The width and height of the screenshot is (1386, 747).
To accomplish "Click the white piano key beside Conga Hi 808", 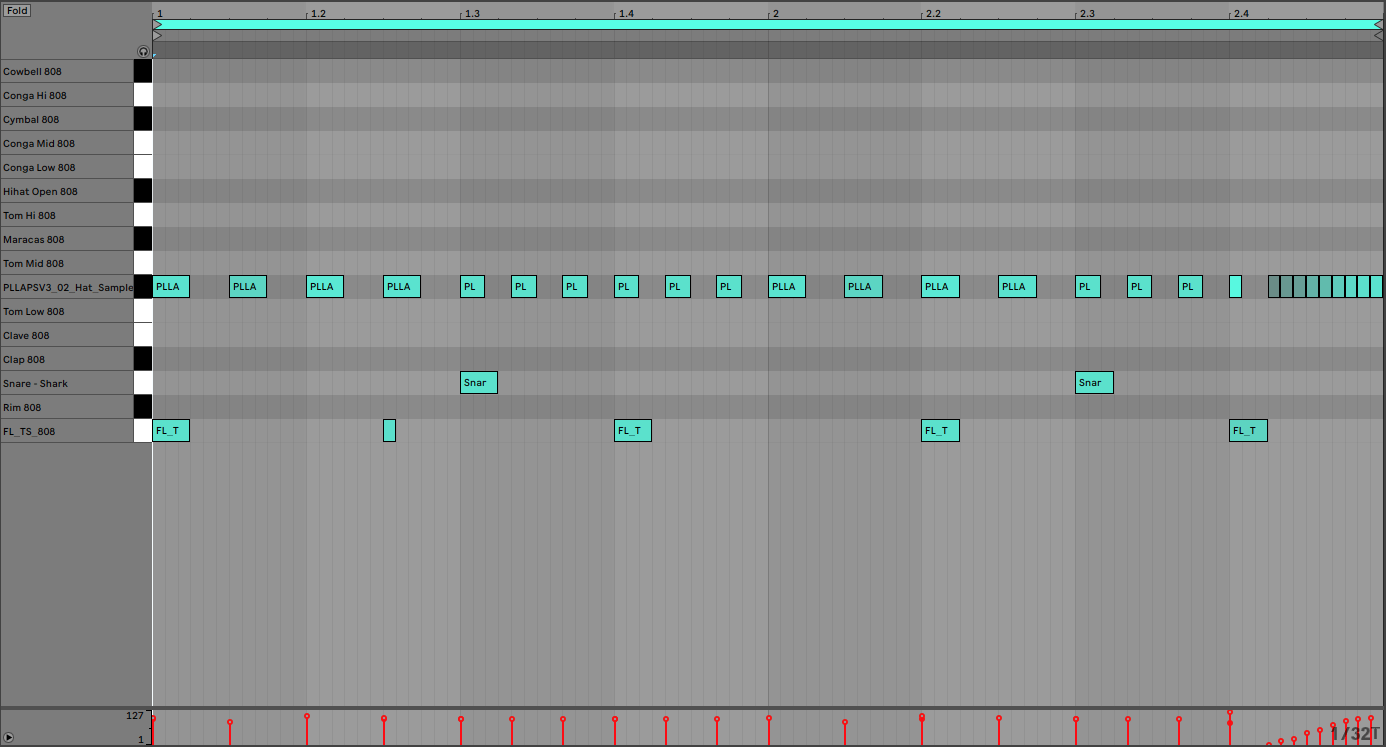I will (143, 95).
